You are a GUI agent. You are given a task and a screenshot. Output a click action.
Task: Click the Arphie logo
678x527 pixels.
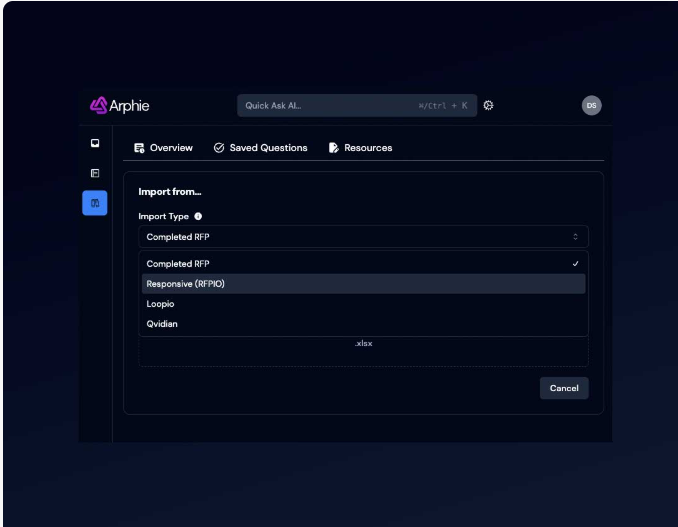point(119,105)
